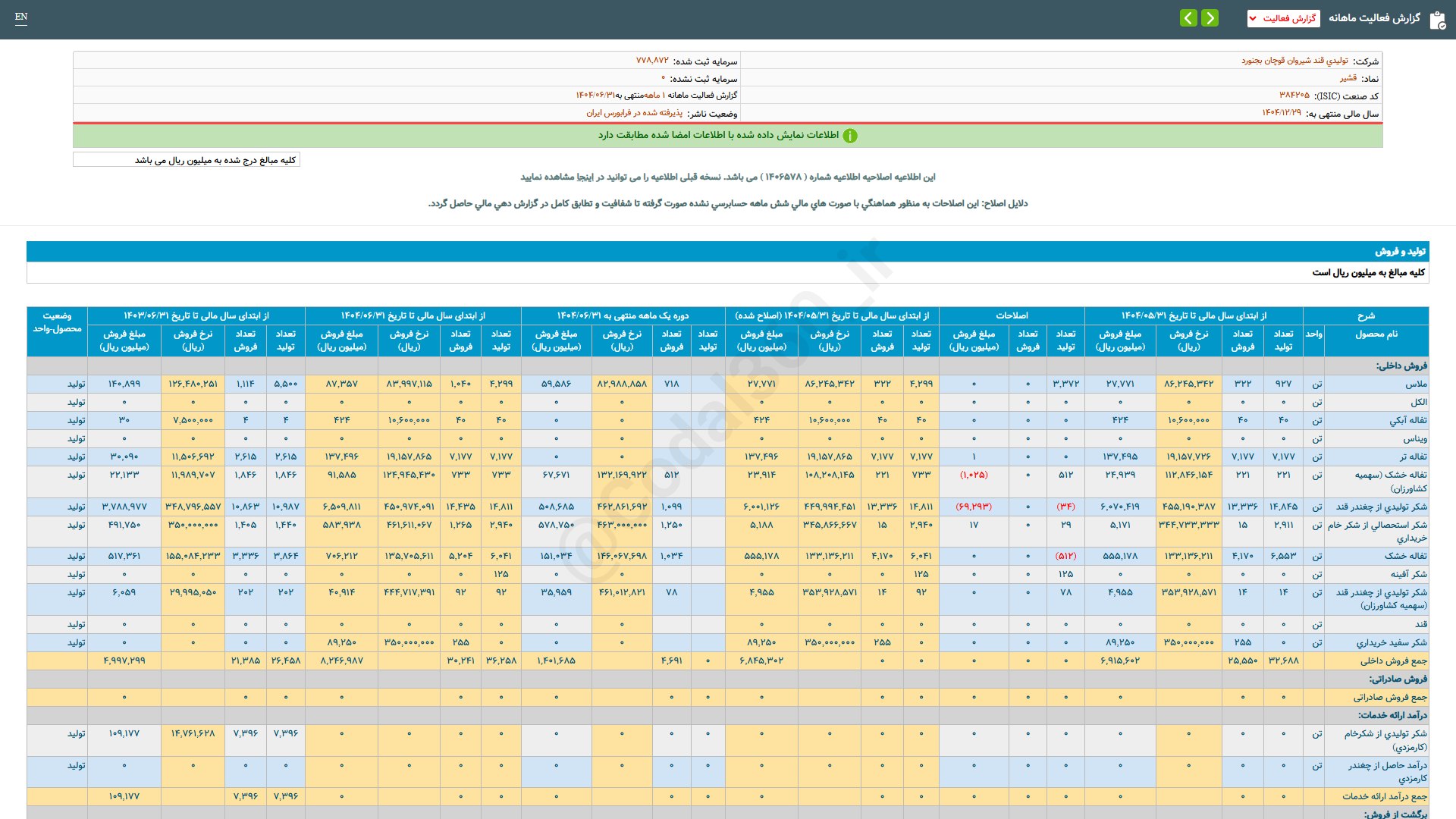This screenshot has width=1456, height=819.
Task: Click the فروش صادراتی section row
Action: [x=1398, y=679]
